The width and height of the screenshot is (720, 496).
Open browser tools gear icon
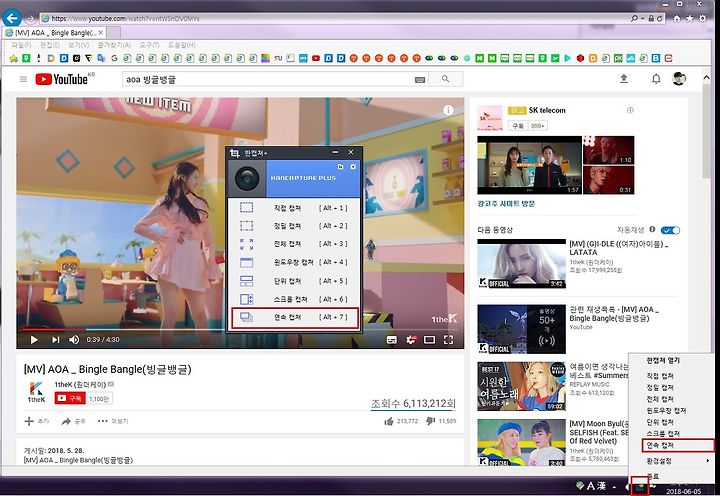[703, 18]
